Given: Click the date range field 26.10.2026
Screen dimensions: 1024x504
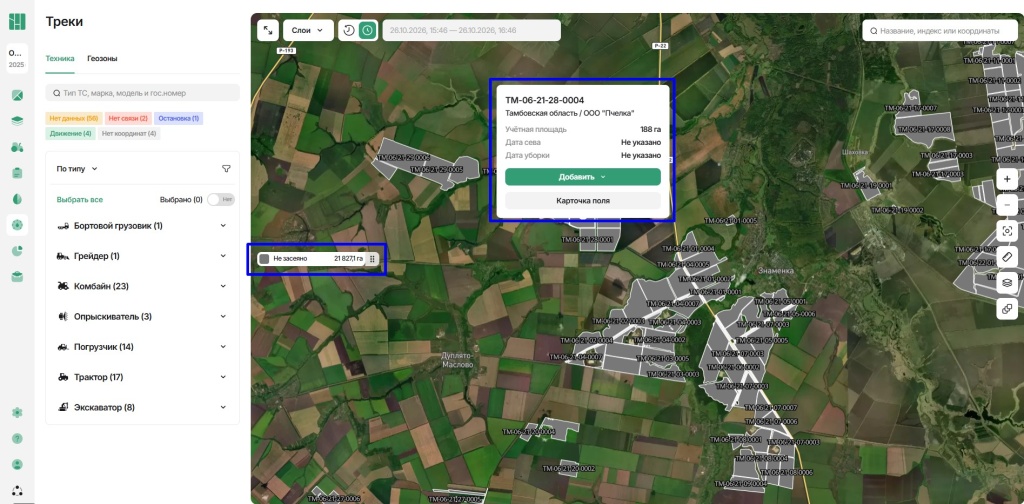Looking at the screenshot, I should [472, 30].
